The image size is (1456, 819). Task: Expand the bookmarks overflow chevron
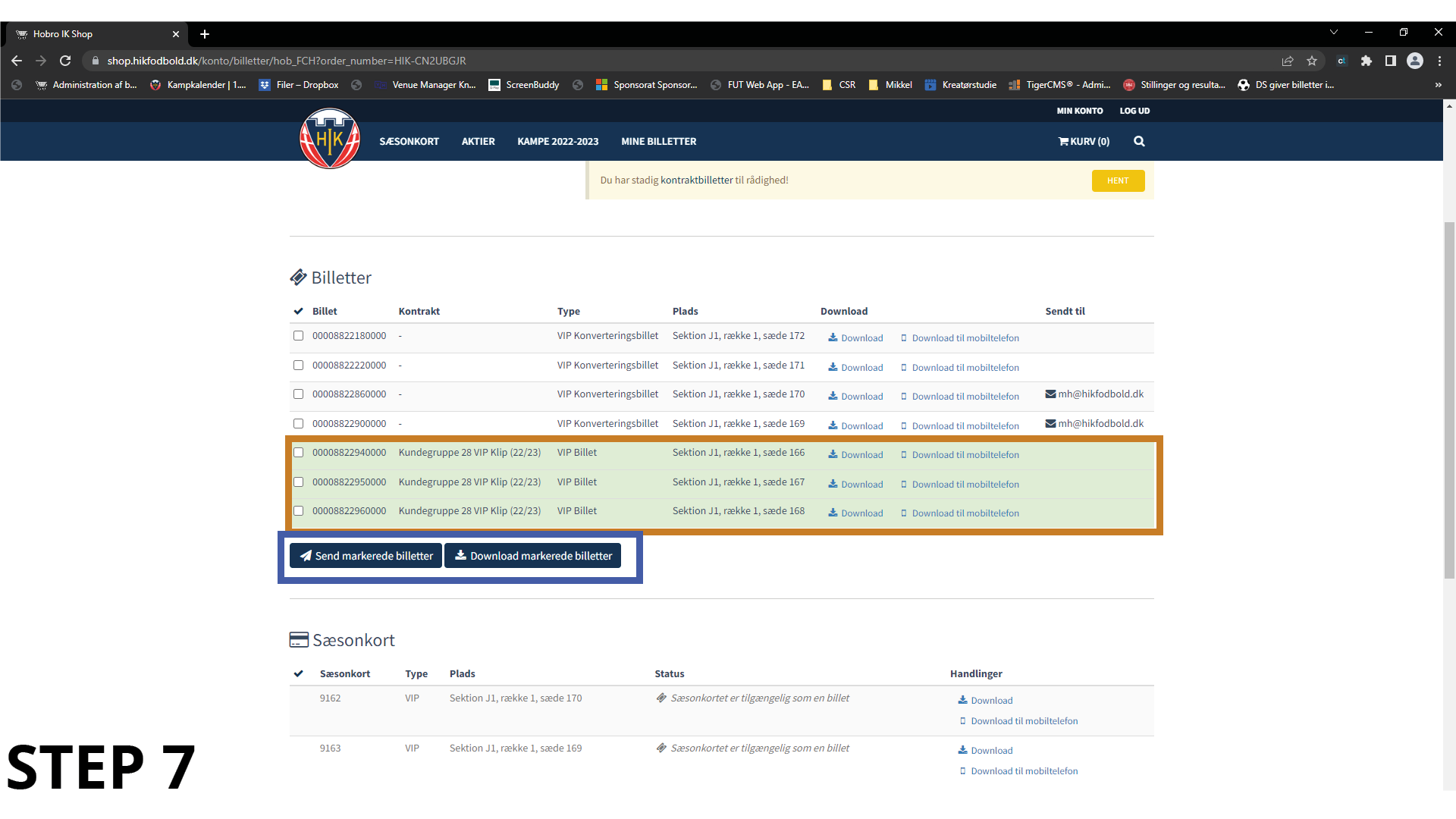[x=1438, y=85]
